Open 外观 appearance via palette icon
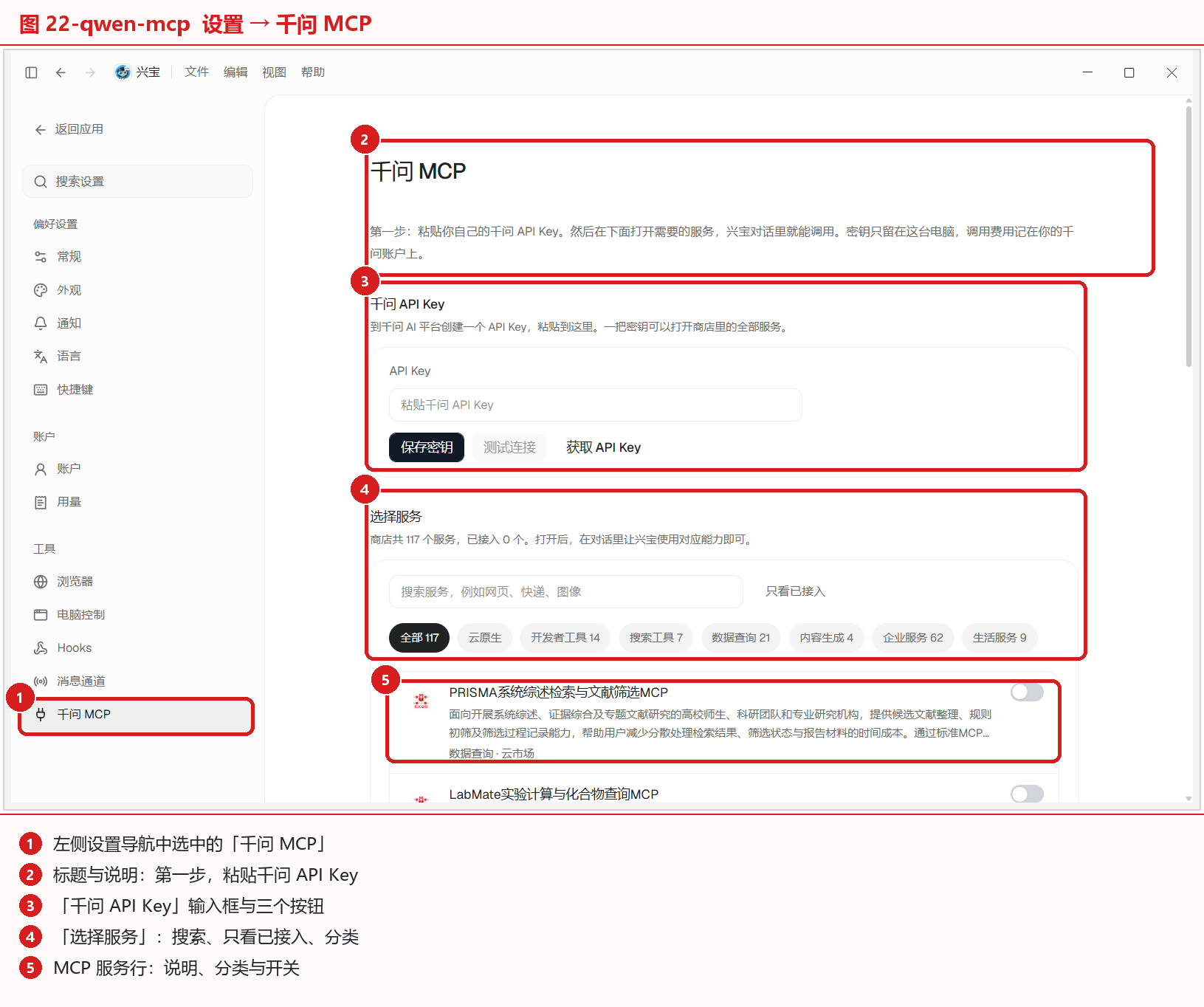 [x=41, y=290]
